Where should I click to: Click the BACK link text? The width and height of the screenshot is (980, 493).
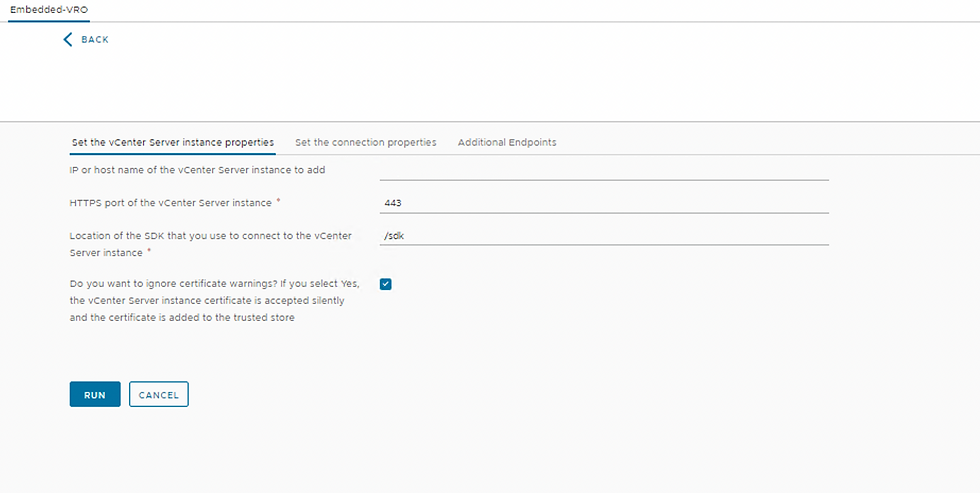[x=95, y=40]
